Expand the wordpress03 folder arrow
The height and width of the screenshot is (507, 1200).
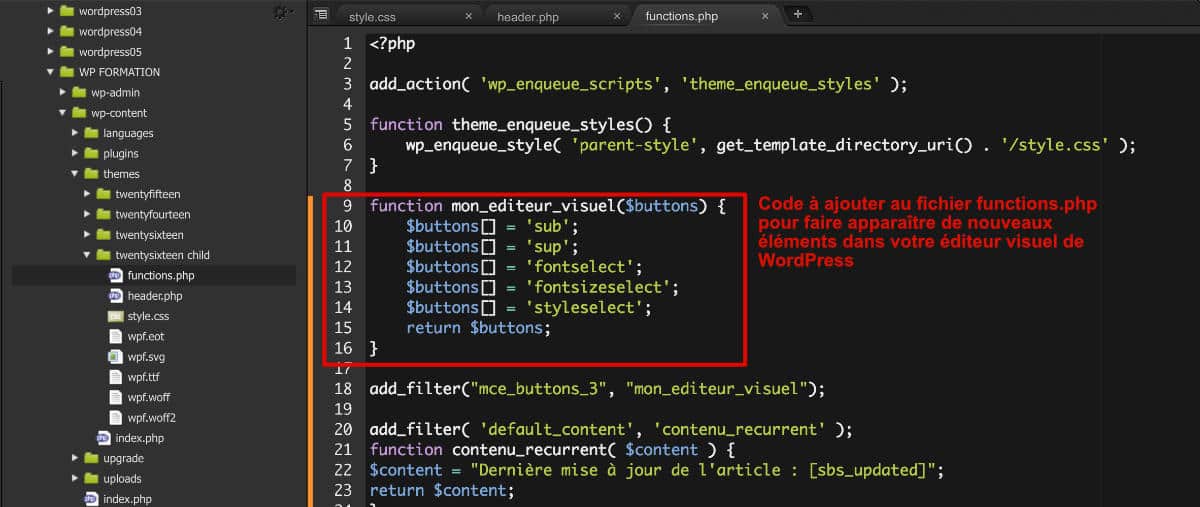point(51,11)
